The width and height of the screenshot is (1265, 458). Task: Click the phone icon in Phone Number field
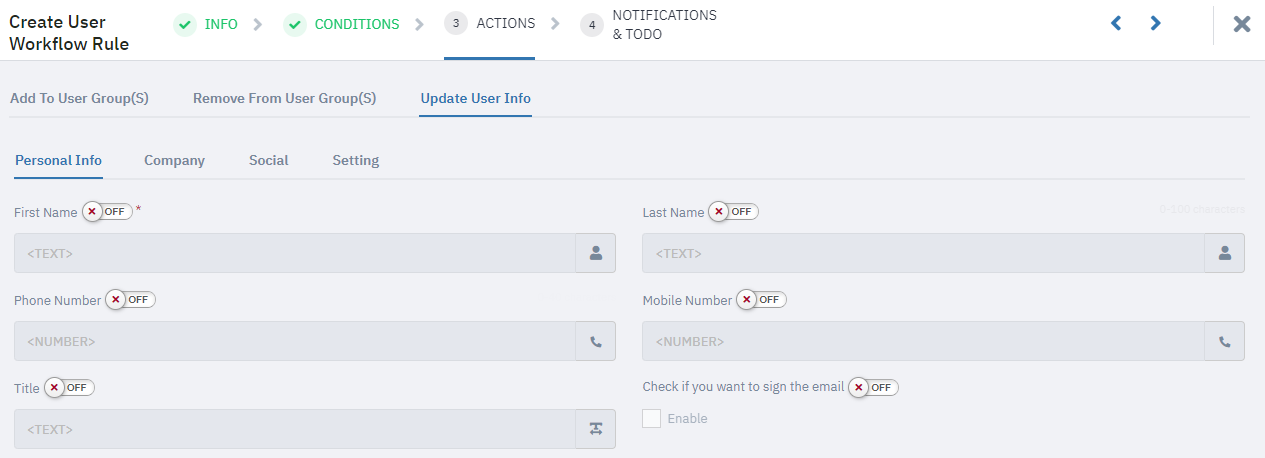tap(596, 342)
